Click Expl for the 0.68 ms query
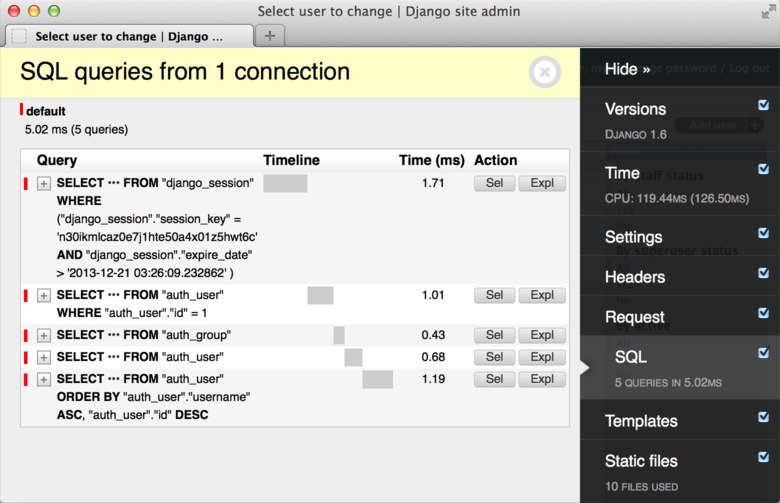Image resolution: width=780 pixels, height=503 pixels. coord(542,357)
